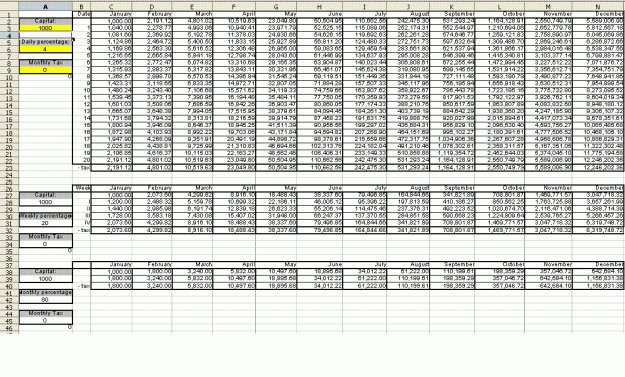Click the October value 1,164,128.91 in row 2

(500, 21)
